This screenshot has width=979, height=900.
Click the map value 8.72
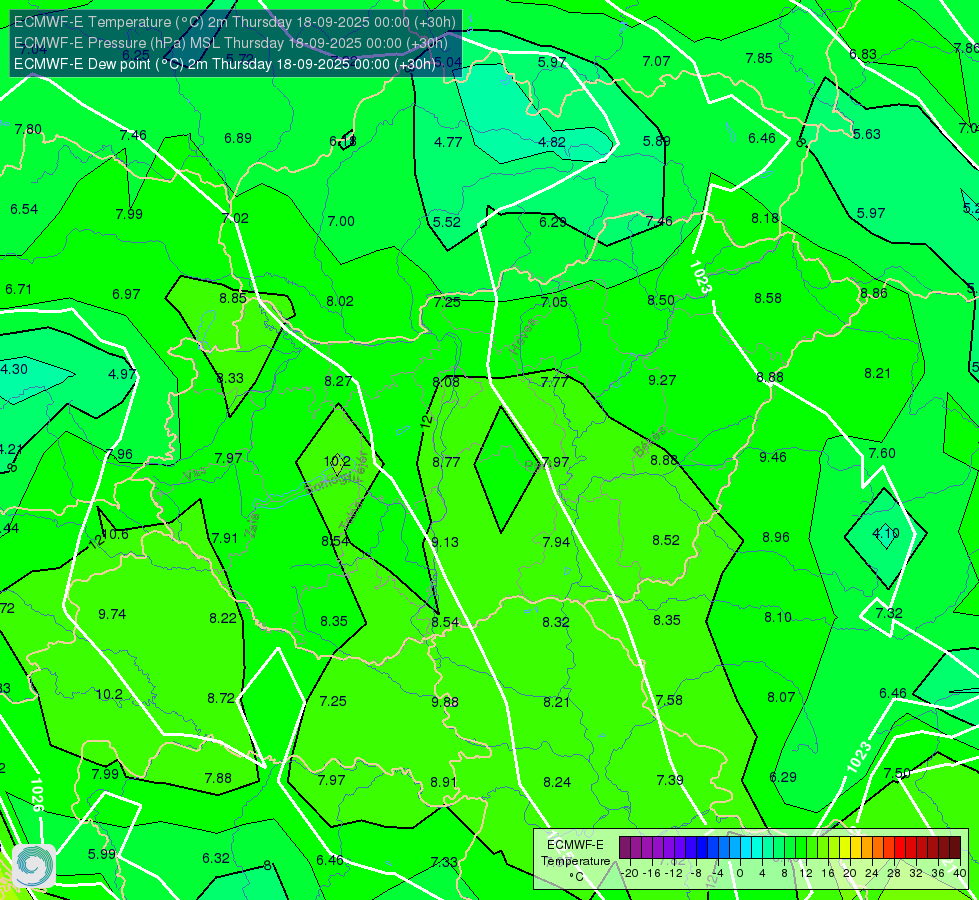[221, 698]
